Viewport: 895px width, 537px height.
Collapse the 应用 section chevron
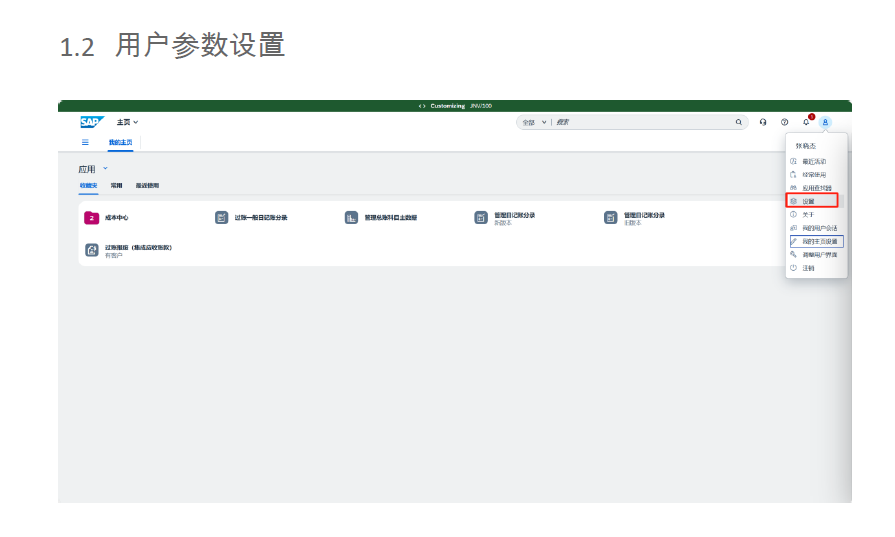pos(105,168)
